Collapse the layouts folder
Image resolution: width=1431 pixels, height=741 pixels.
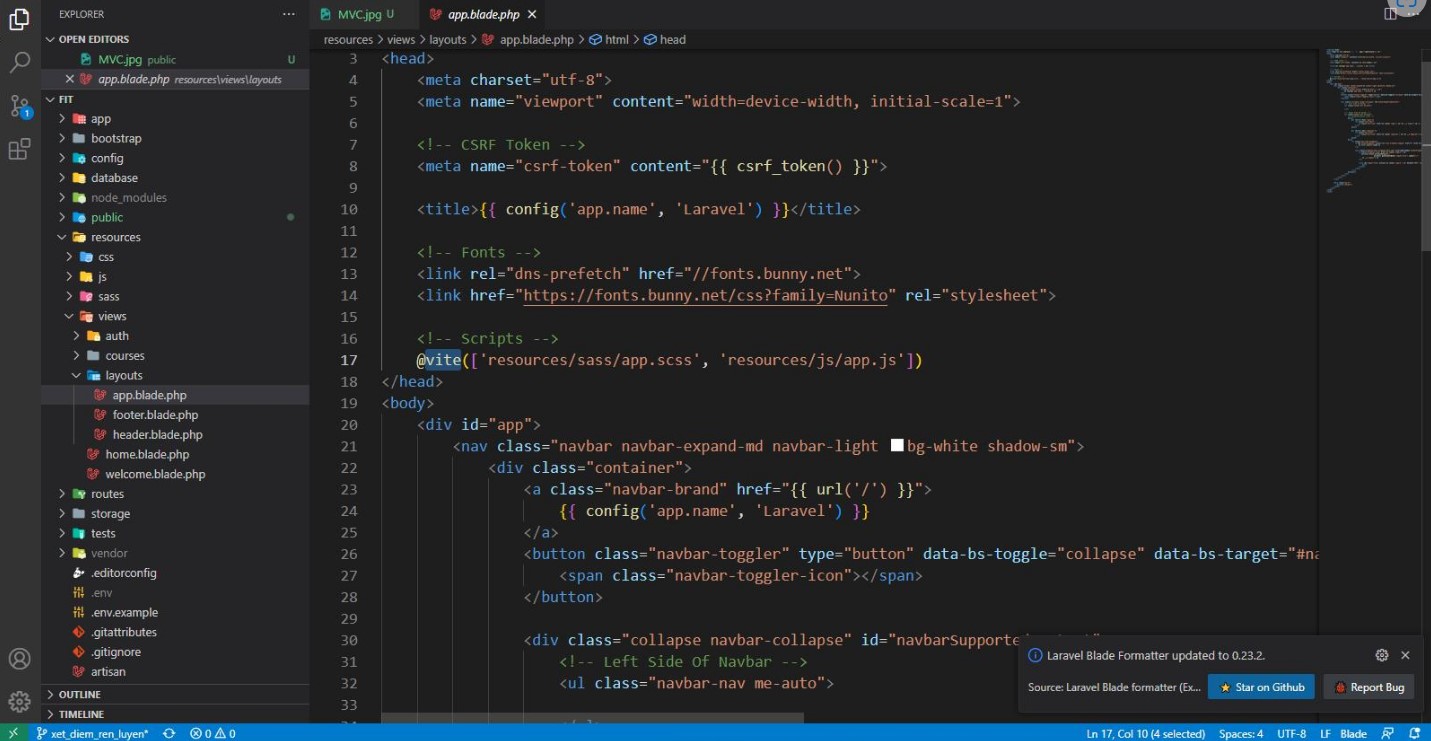(x=123, y=375)
